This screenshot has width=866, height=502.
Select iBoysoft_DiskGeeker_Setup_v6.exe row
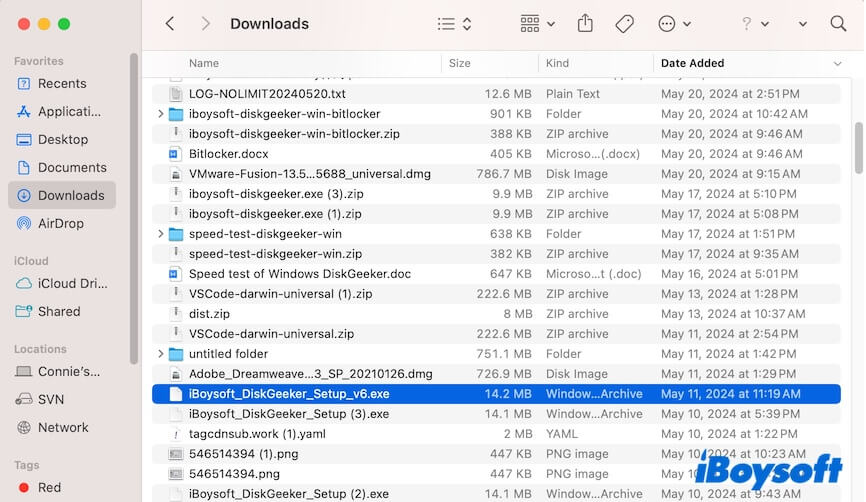[496, 394]
